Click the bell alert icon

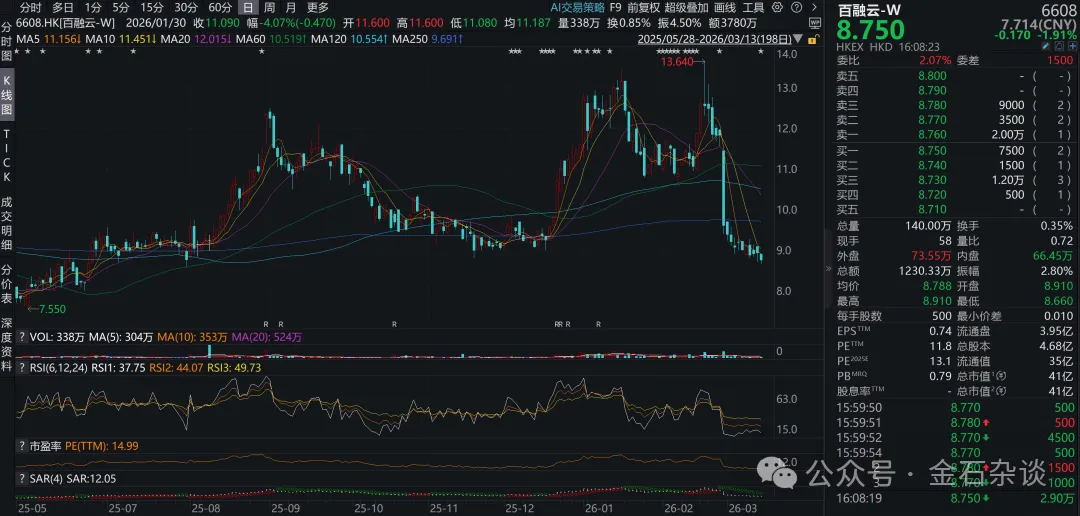click(x=1059, y=46)
